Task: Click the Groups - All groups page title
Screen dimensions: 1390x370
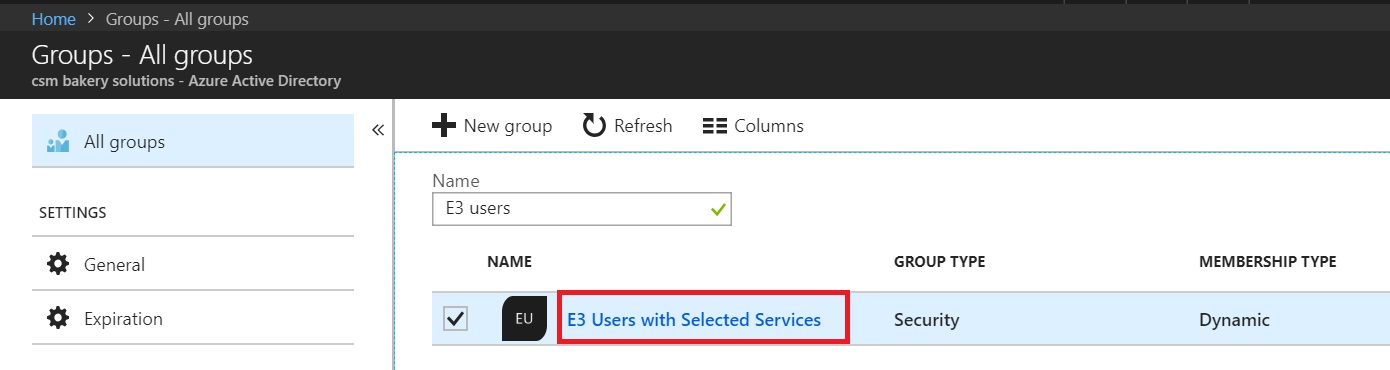Action: click(x=142, y=54)
